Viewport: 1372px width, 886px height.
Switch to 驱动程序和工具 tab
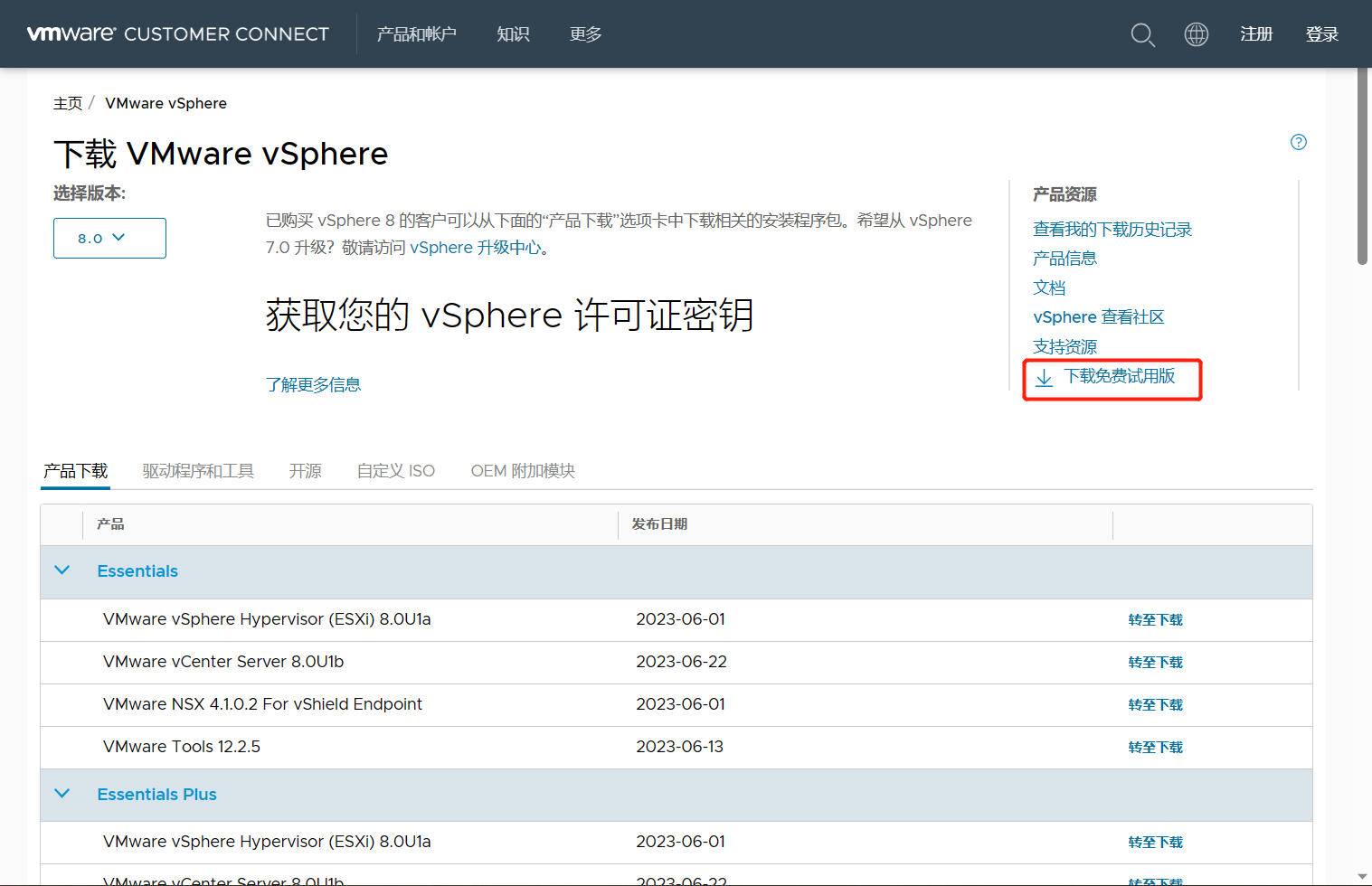(x=198, y=471)
